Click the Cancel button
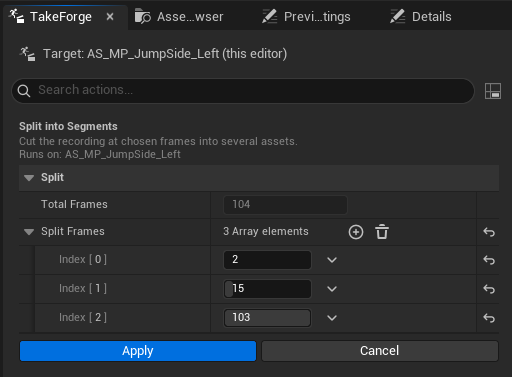This screenshot has height=377, width=512. click(380, 351)
